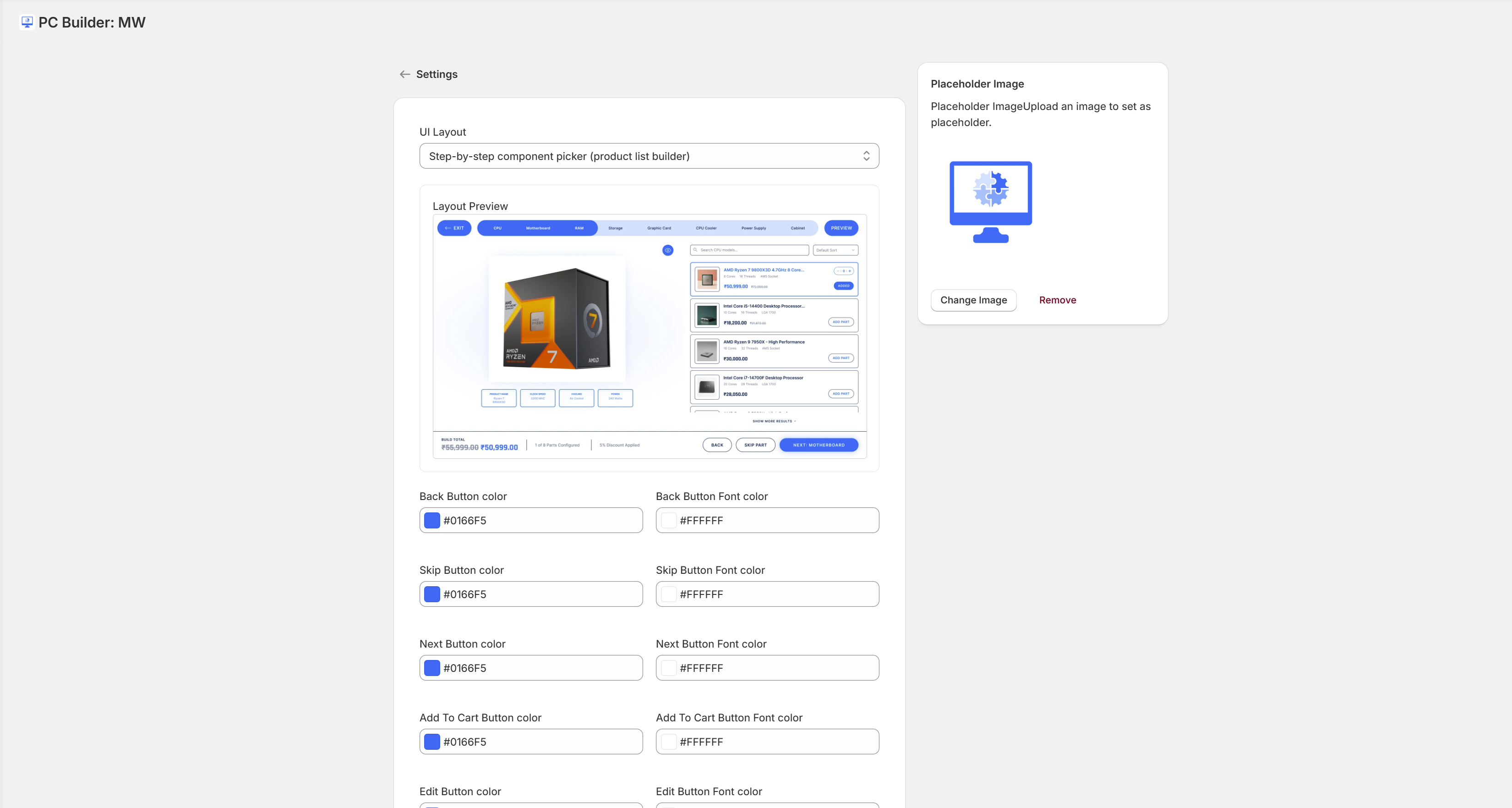
Task: Click the plus quantity icon on the Ryzen 7 card
Action: coord(850,271)
